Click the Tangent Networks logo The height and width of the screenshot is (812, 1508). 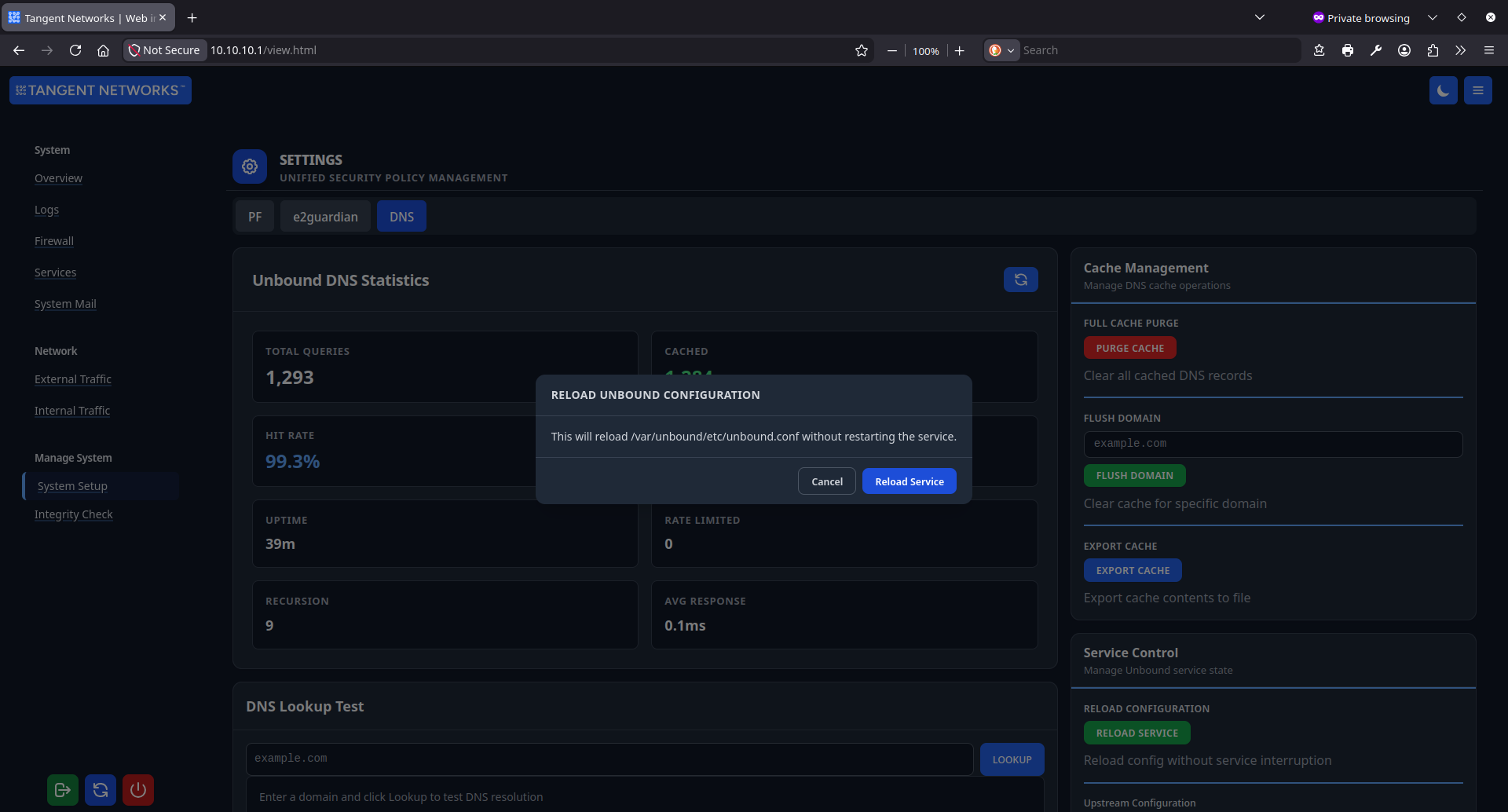100,90
